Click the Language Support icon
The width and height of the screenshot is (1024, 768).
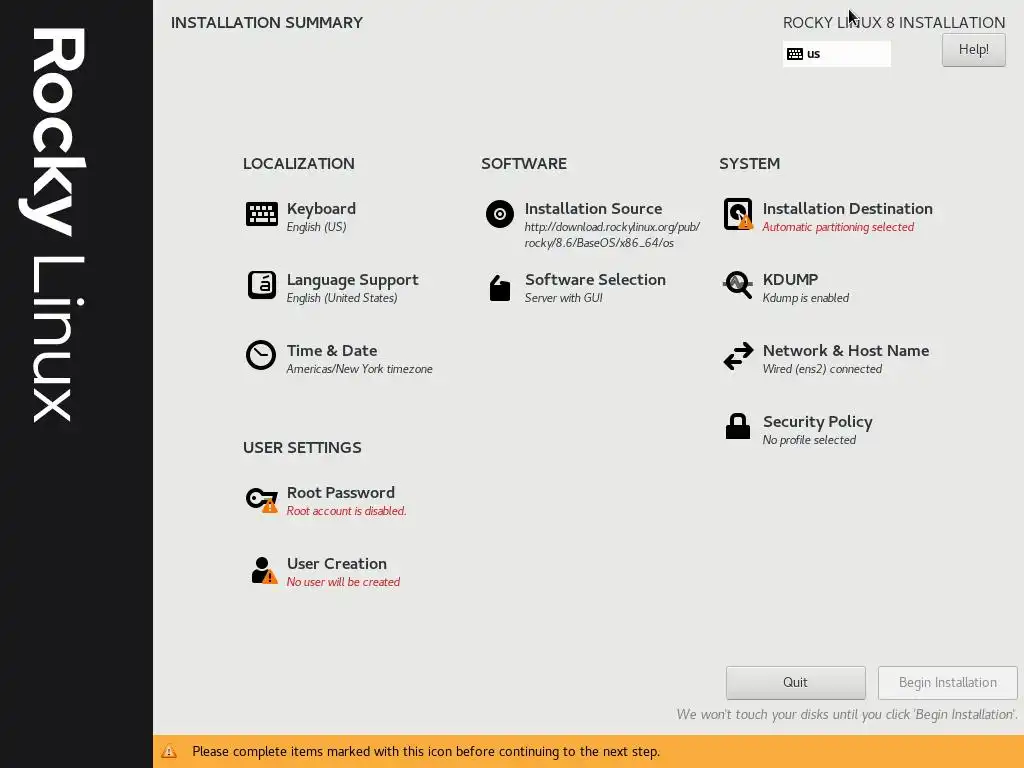click(261, 285)
